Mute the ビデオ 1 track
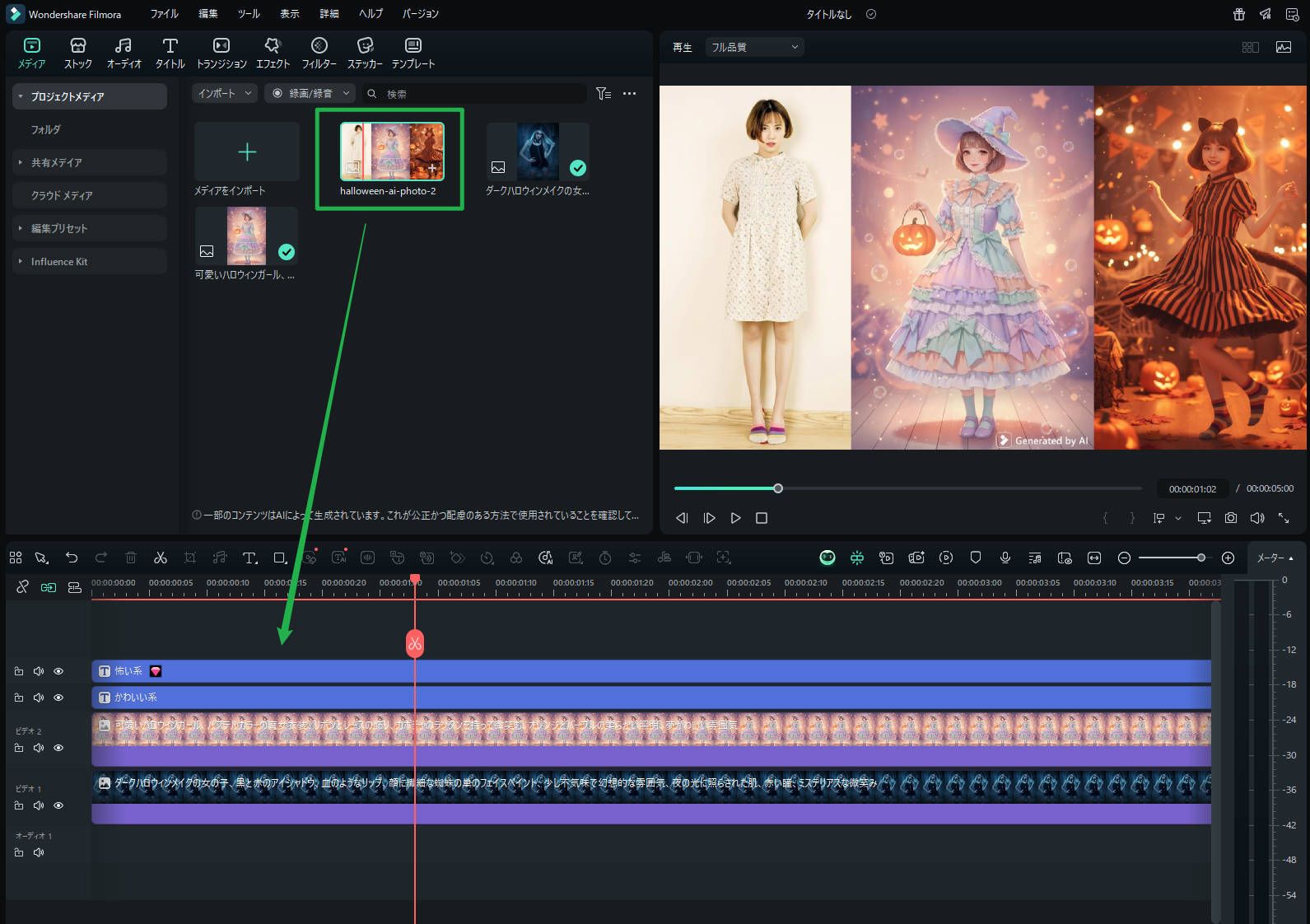This screenshot has height=924, width=1310. 39,805
